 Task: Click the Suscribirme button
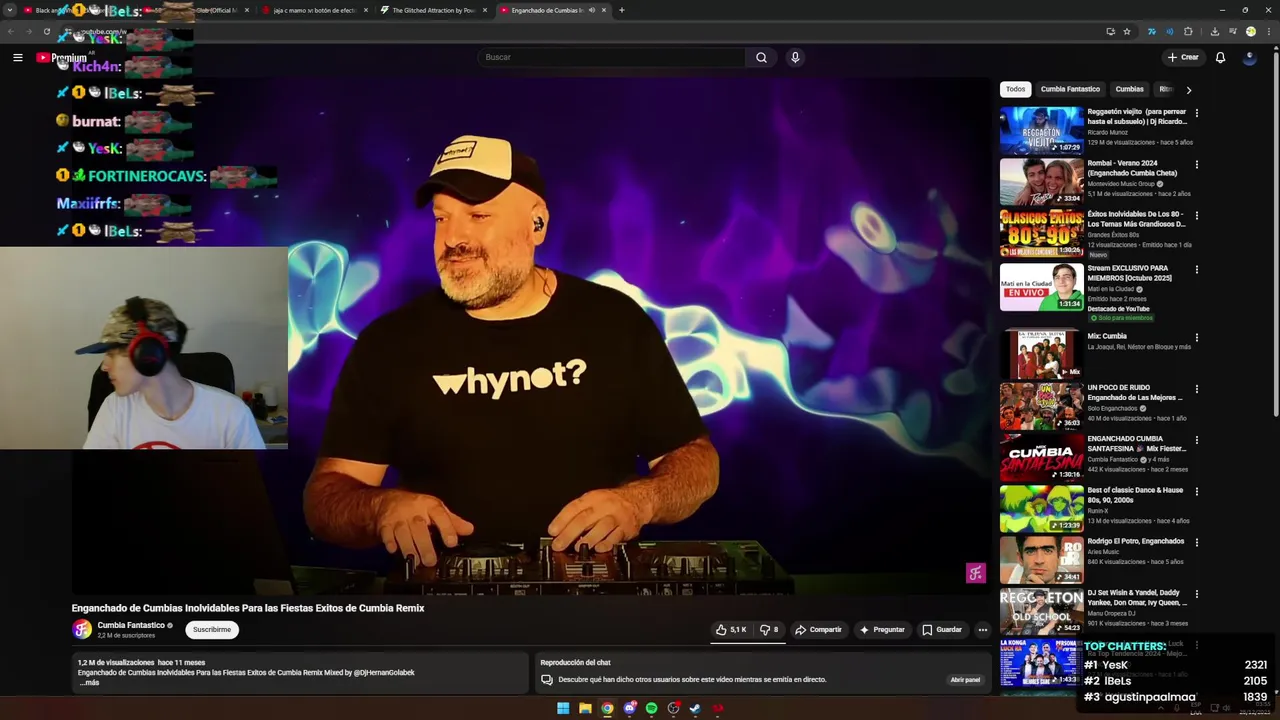click(x=211, y=630)
